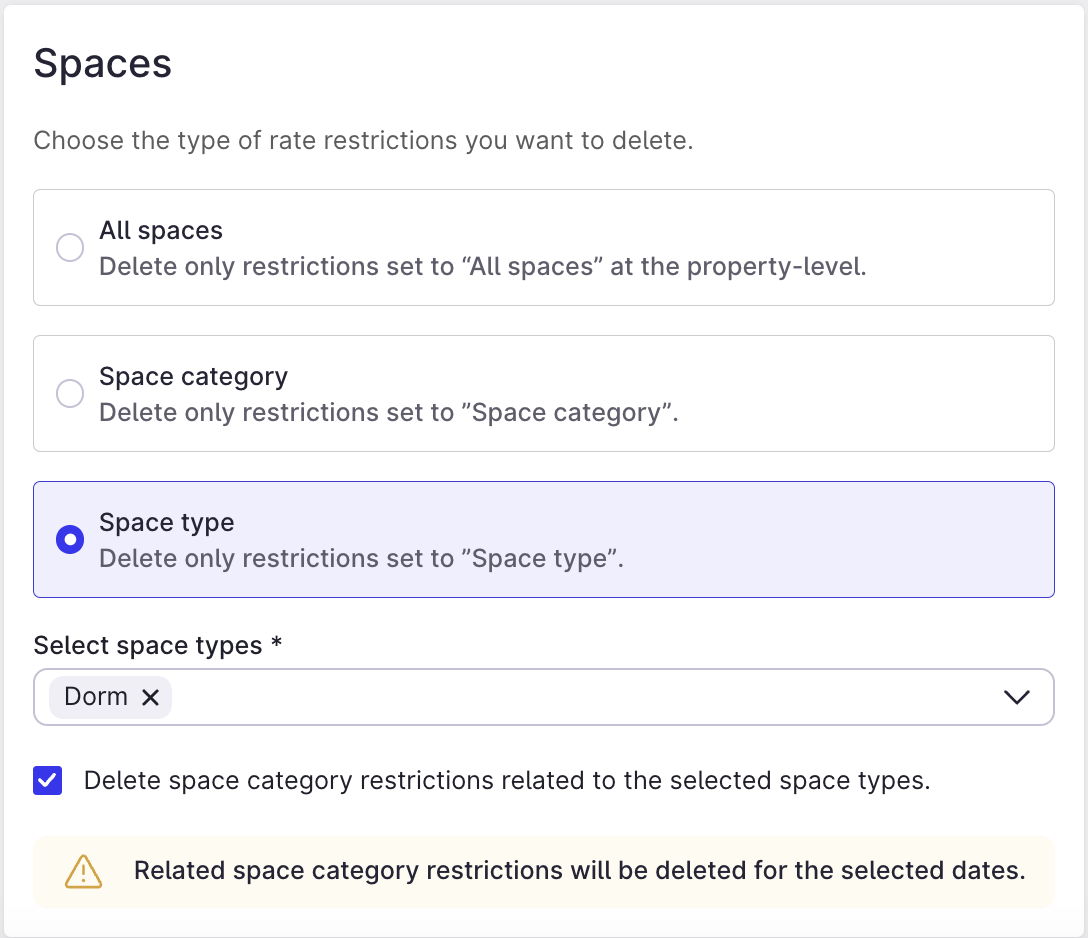This screenshot has width=1088, height=938.
Task: Click the Space category option description text
Action: click(x=388, y=413)
